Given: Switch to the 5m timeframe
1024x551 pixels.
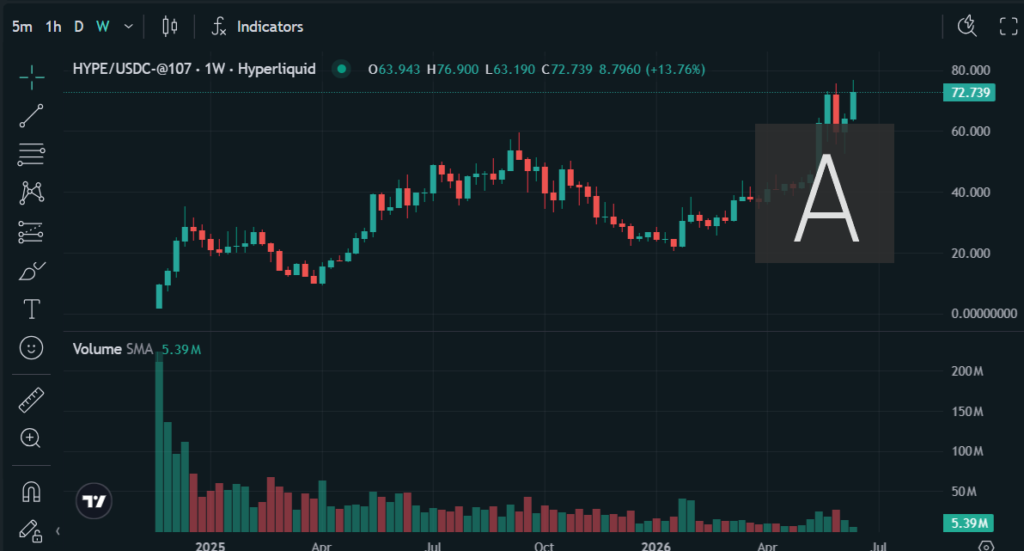Looking at the screenshot, I should pyautogui.click(x=22, y=27).
